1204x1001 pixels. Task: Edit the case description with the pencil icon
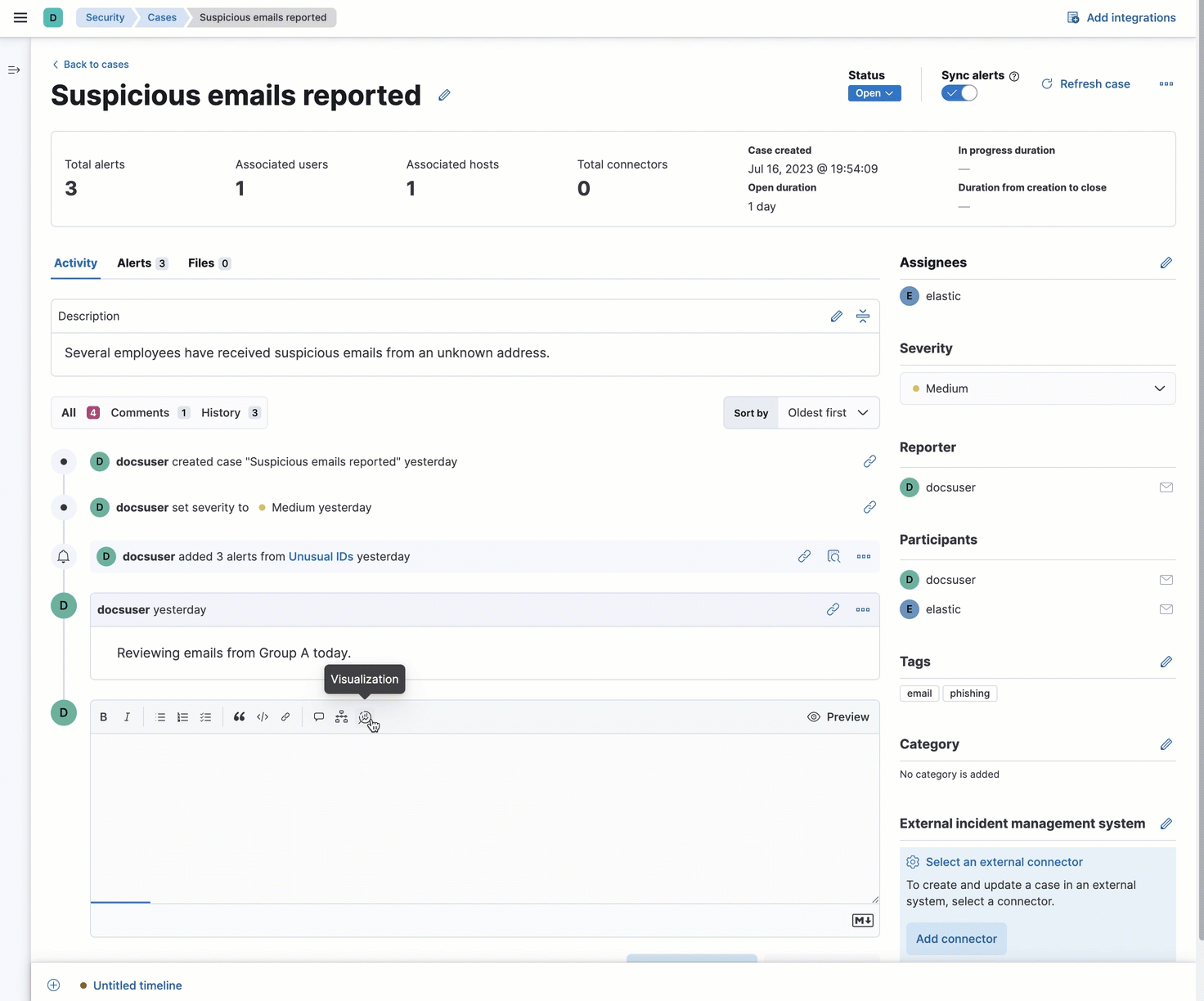(x=836, y=316)
